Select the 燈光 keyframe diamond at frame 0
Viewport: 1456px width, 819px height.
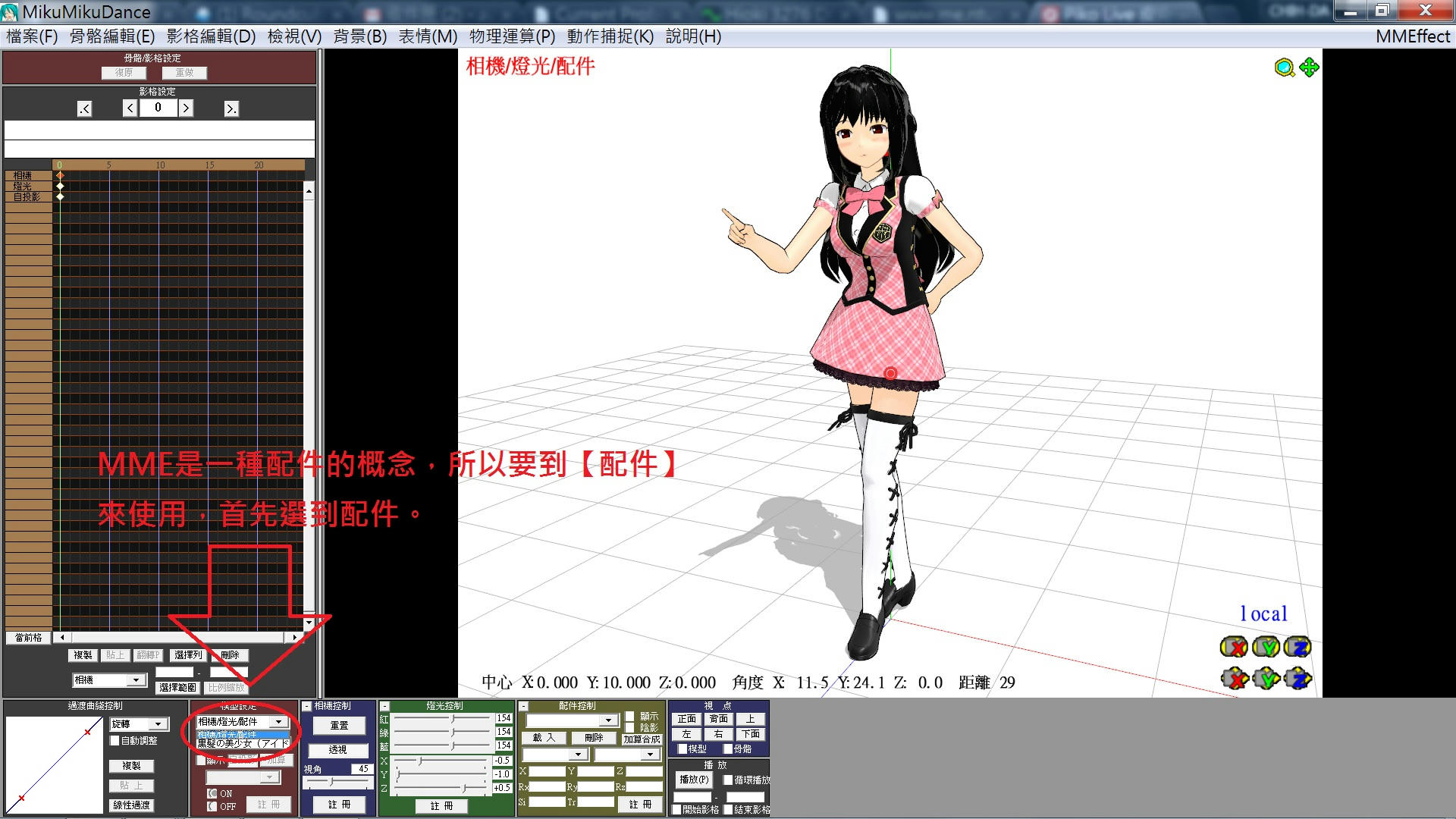click(x=60, y=186)
